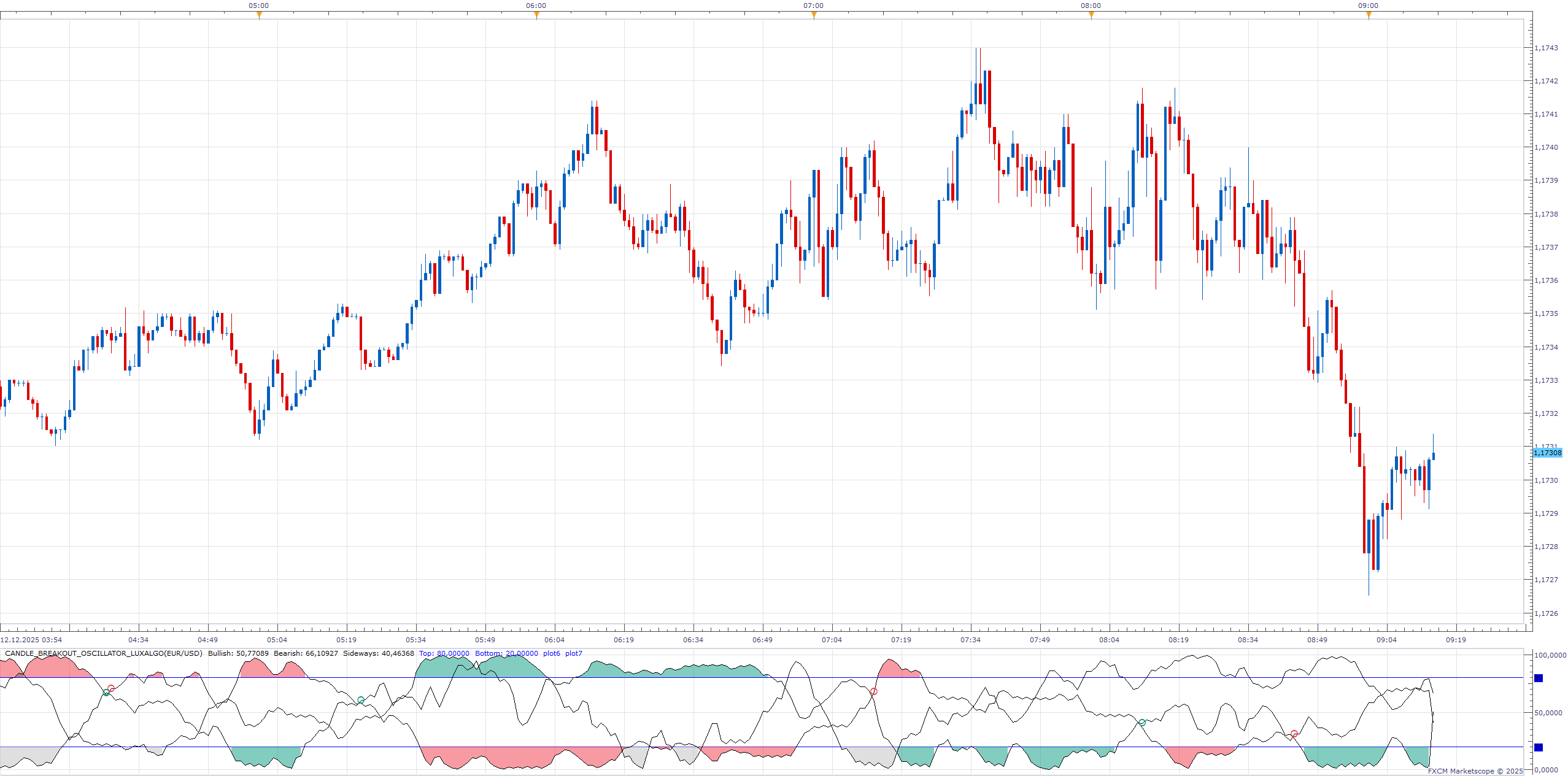The height and width of the screenshot is (776, 1568).
Task: Click the 1,1743 price axis label
Action: (x=1546, y=48)
